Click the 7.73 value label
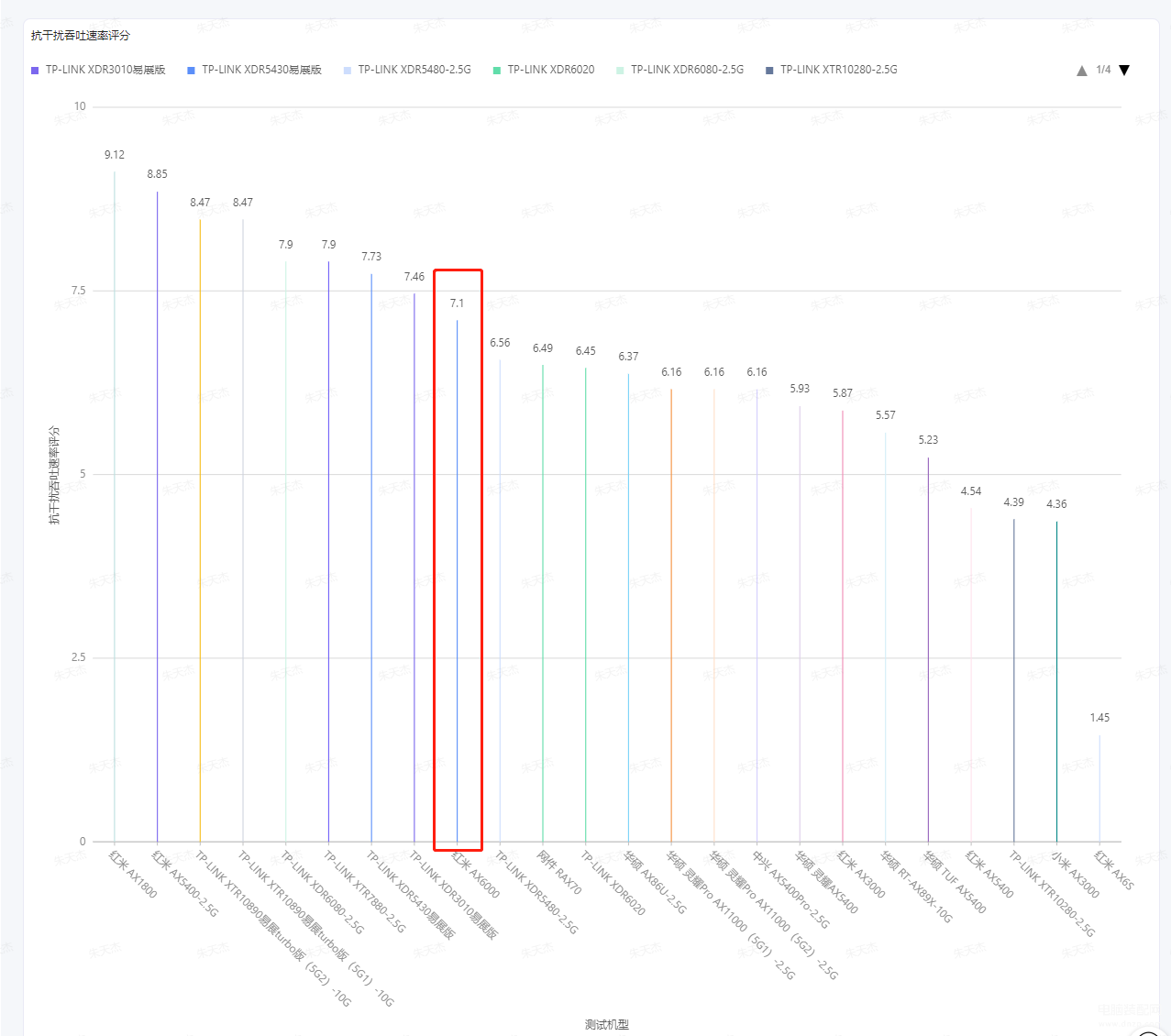 tap(371, 257)
